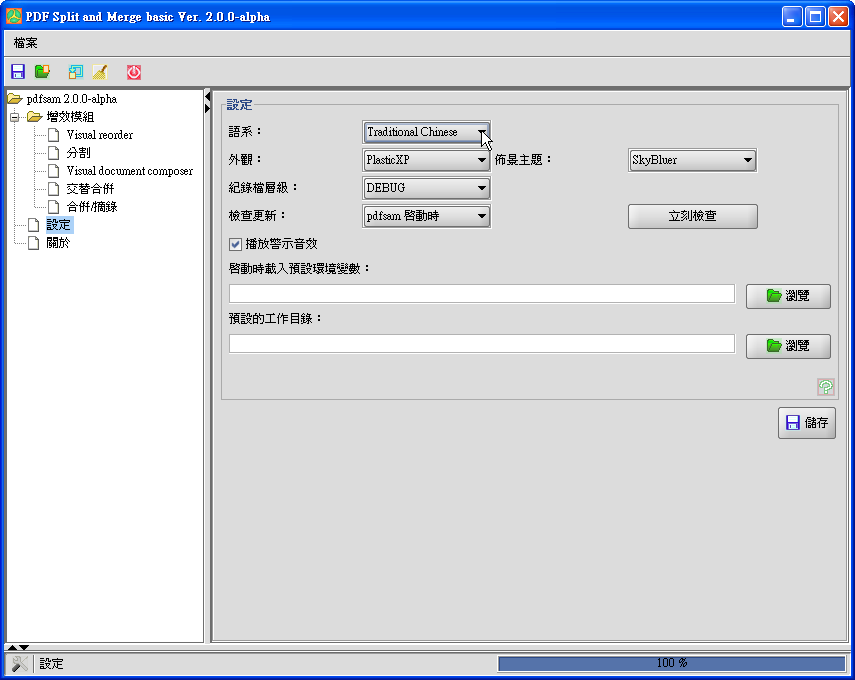Click the page icon beside Visual reorder
The height and width of the screenshot is (680, 855).
53,135
